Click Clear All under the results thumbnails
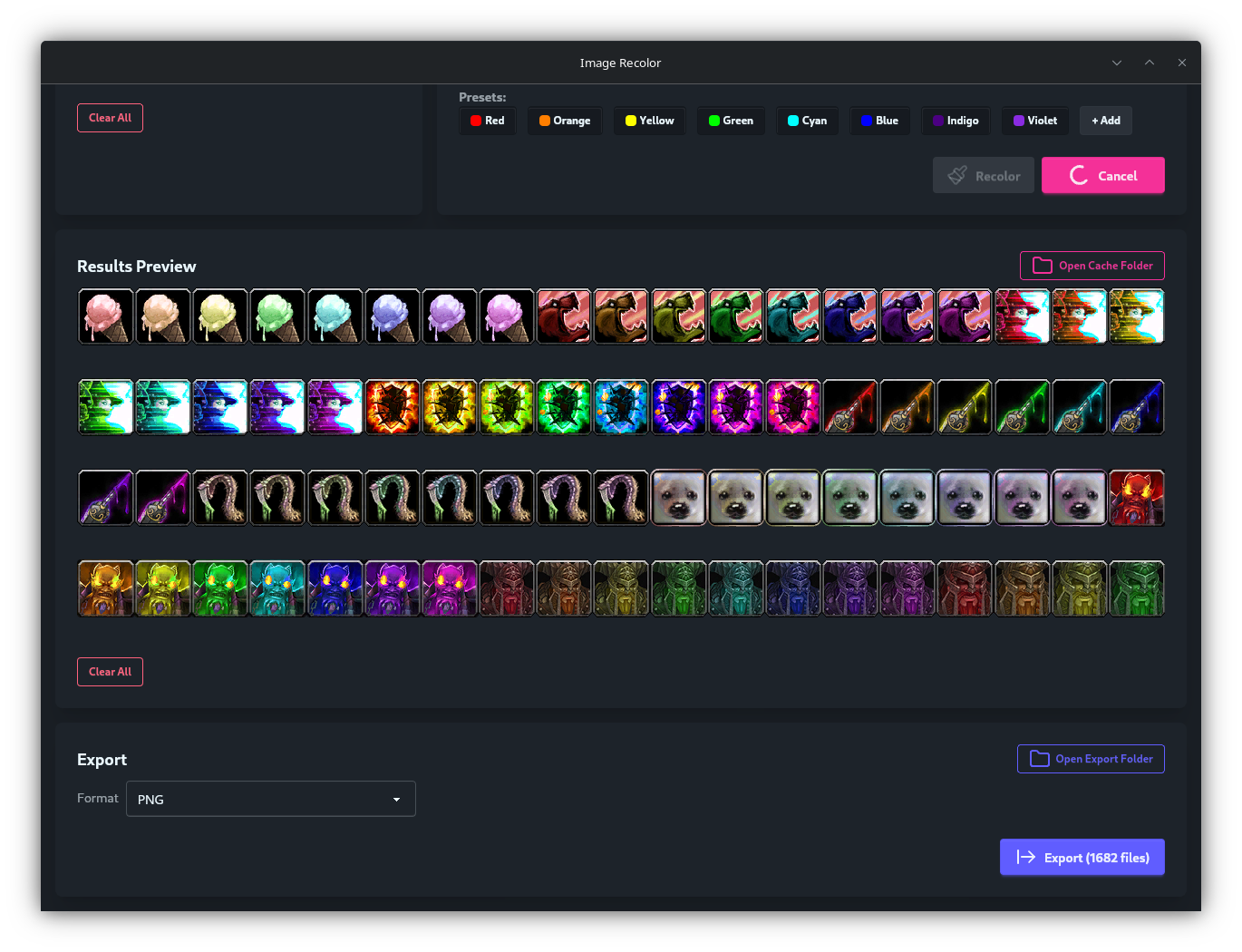The width and height of the screenshot is (1242, 952). 110,672
